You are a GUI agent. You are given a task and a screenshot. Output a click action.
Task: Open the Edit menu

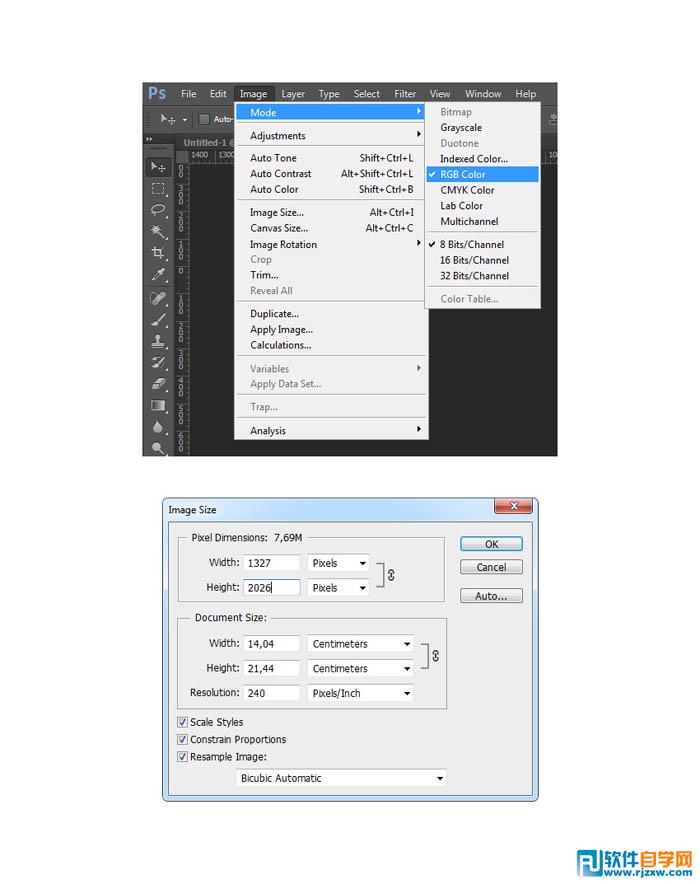pos(218,94)
